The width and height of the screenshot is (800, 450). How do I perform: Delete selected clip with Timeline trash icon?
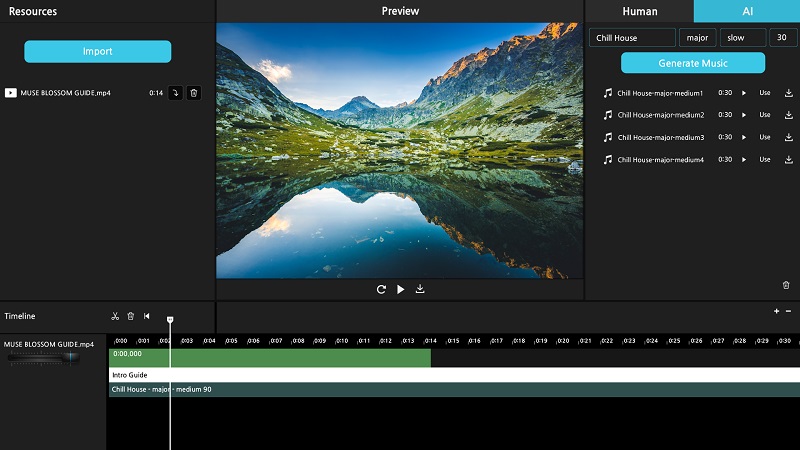[x=131, y=316]
